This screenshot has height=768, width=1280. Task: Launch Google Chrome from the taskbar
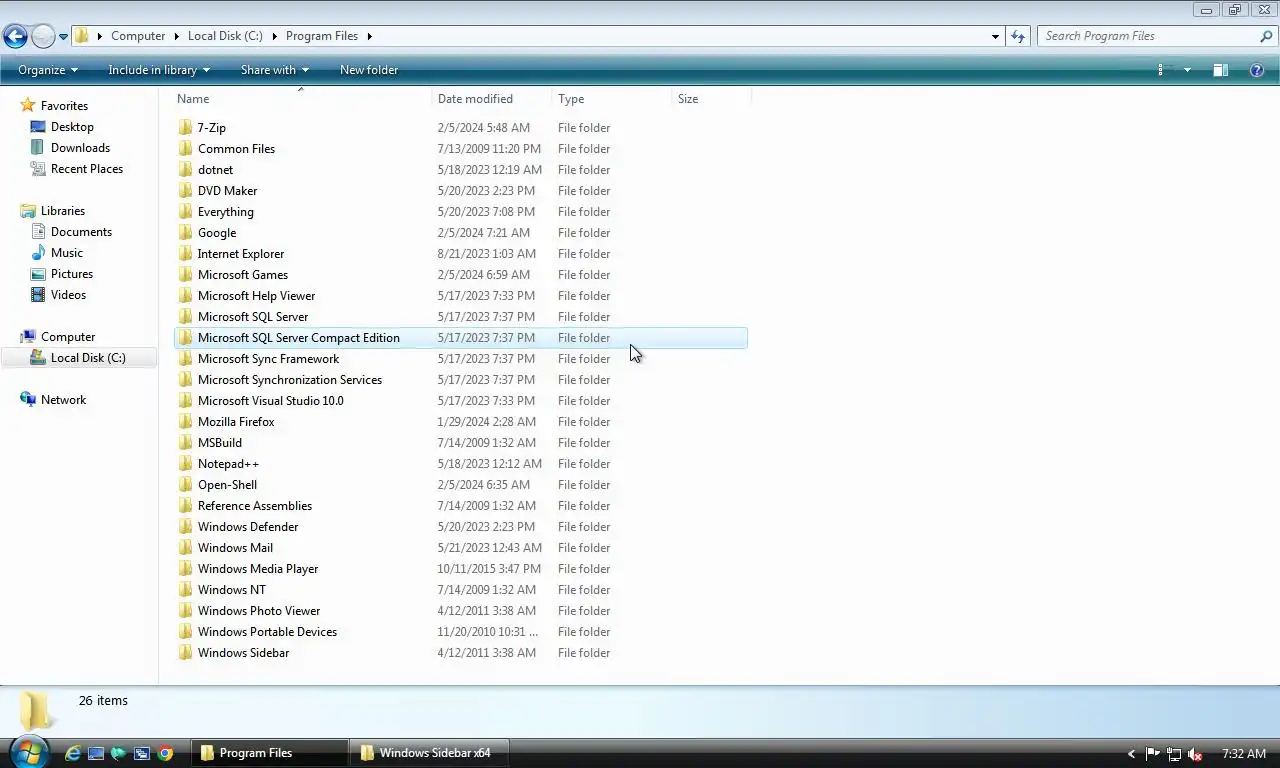(165, 753)
